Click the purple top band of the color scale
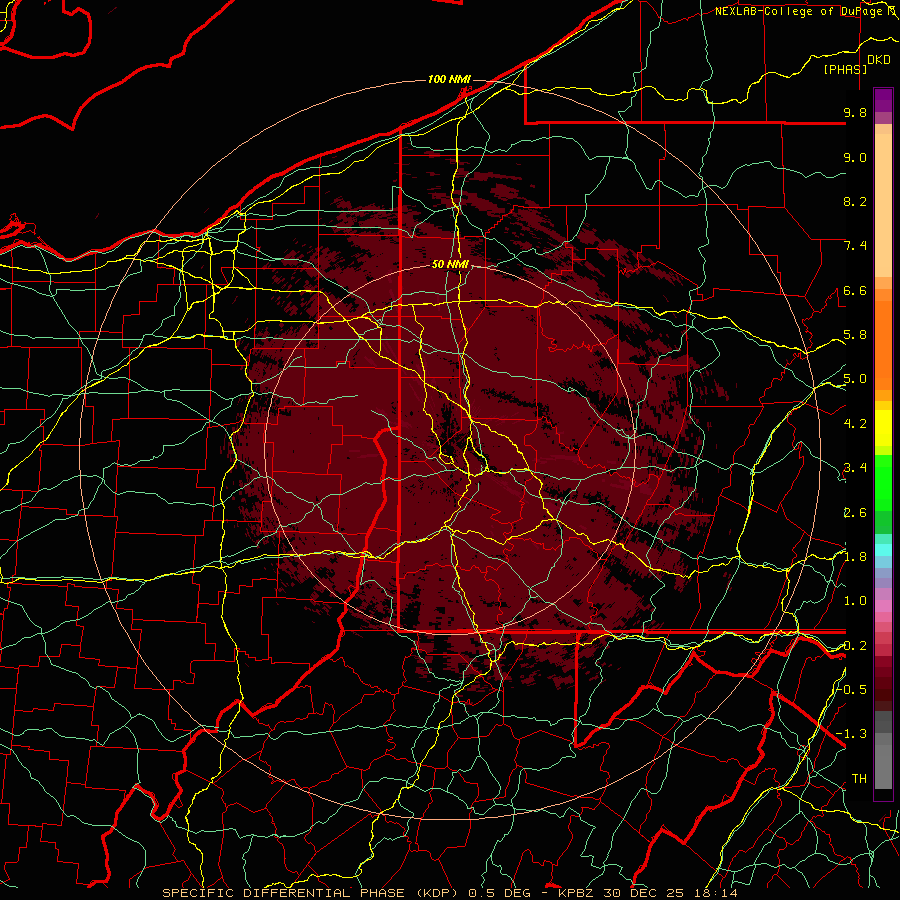Screen dimensions: 900x900 883,100
